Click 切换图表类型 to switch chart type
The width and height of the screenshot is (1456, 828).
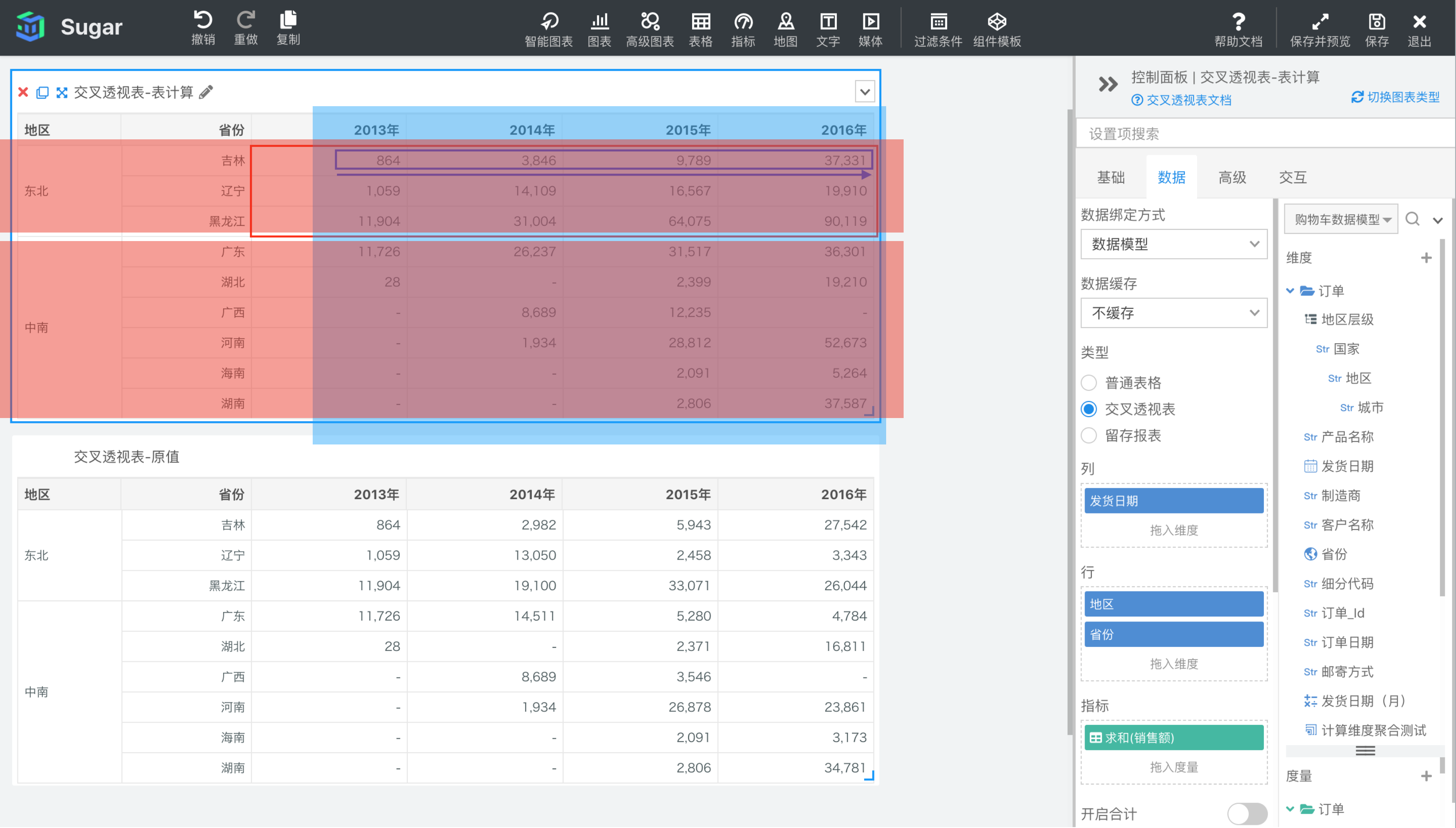coord(1396,97)
